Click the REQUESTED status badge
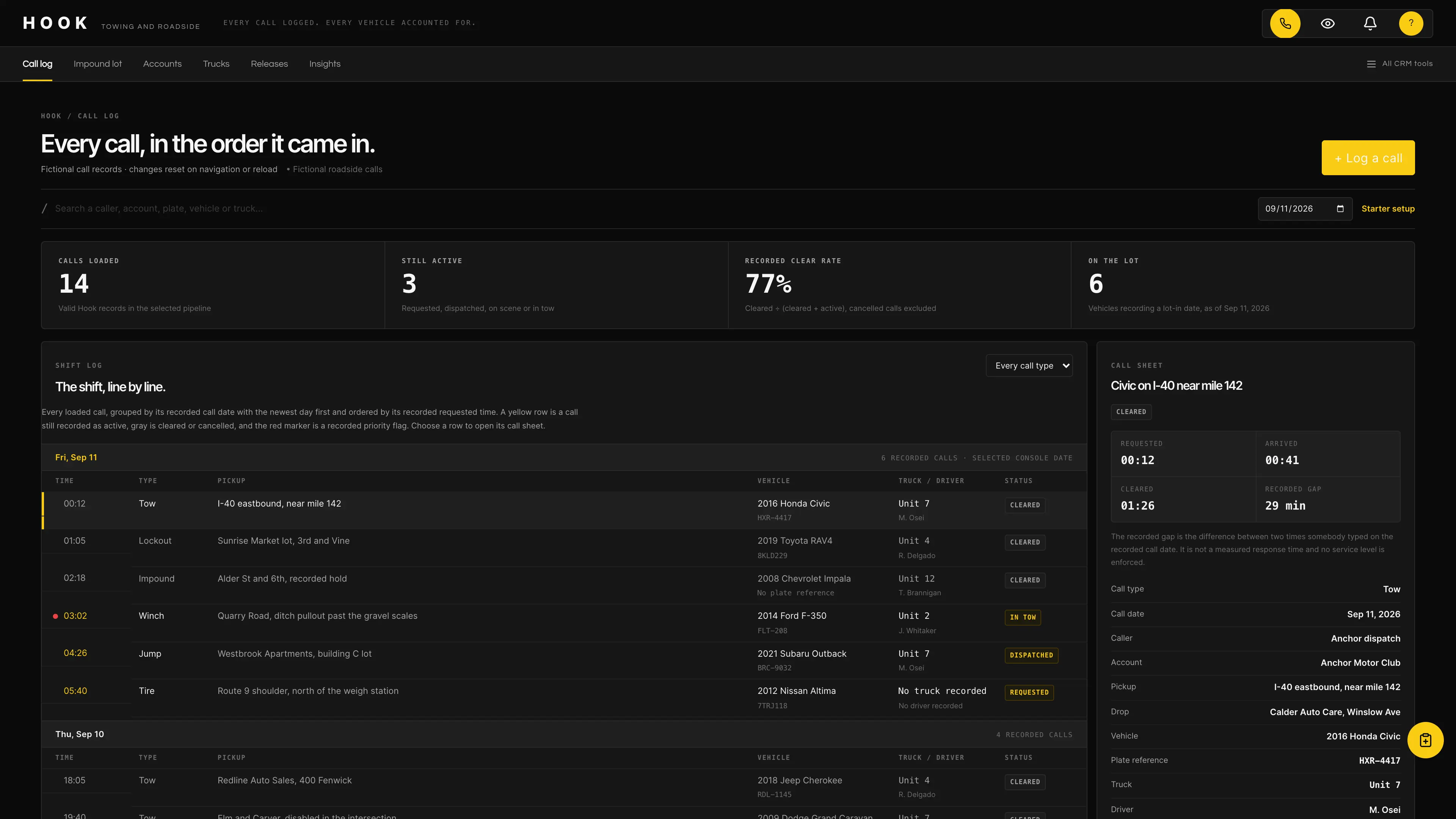This screenshot has height=819, width=1456. tap(1029, 692)
